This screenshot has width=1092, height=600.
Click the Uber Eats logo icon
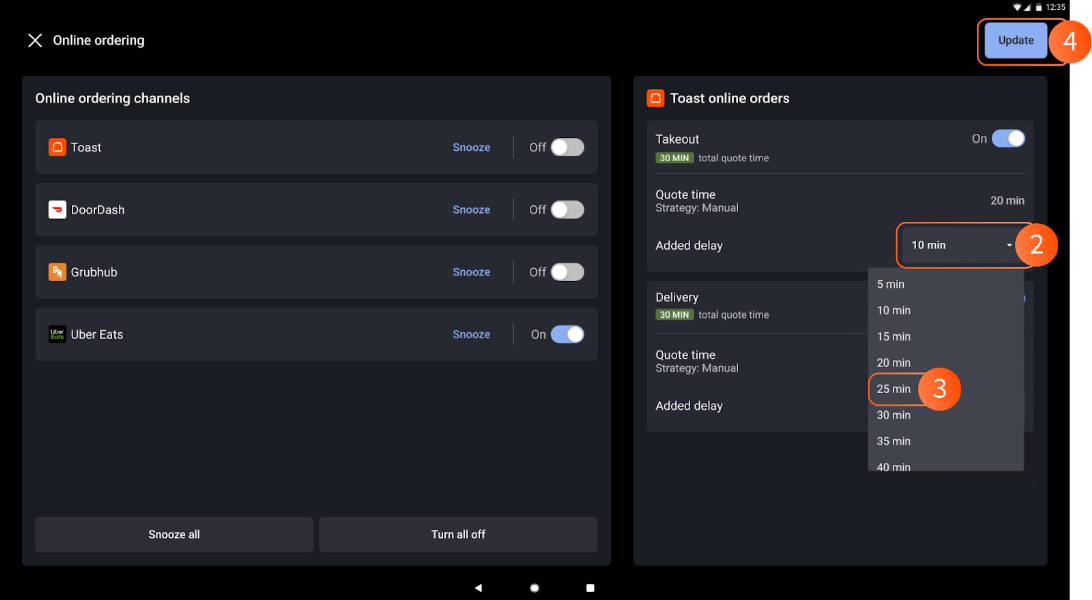[x=57, y=334]
